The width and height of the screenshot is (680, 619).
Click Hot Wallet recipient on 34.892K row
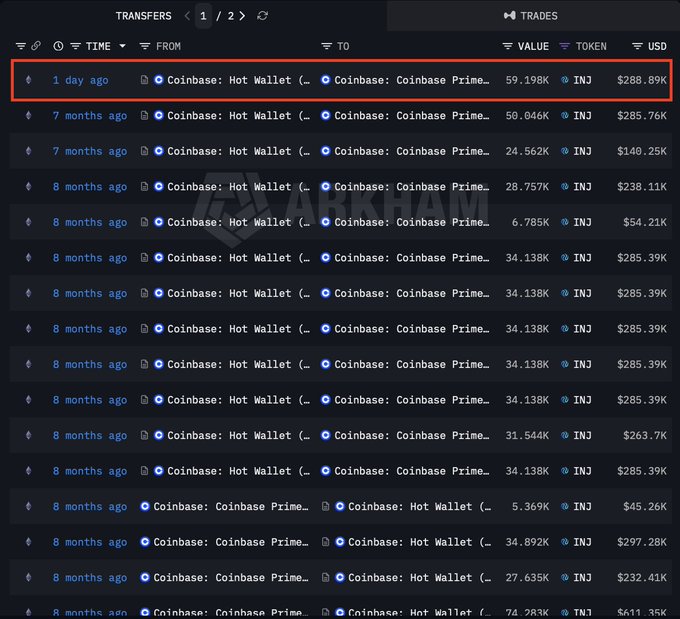(x=419, y=542)
